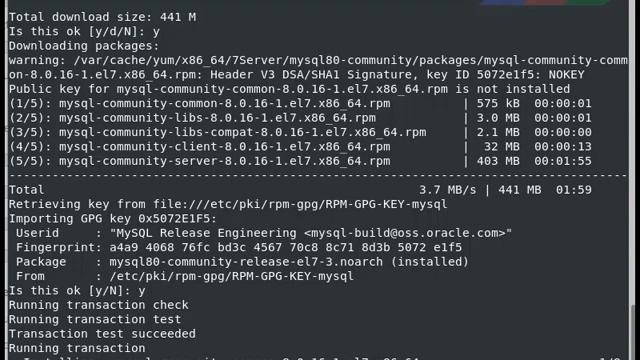Click the mysql80-community-release-el7-3.noarch package name
Image resolution: width=640 pixels, height=360 pixels.
tap(246, 262)
